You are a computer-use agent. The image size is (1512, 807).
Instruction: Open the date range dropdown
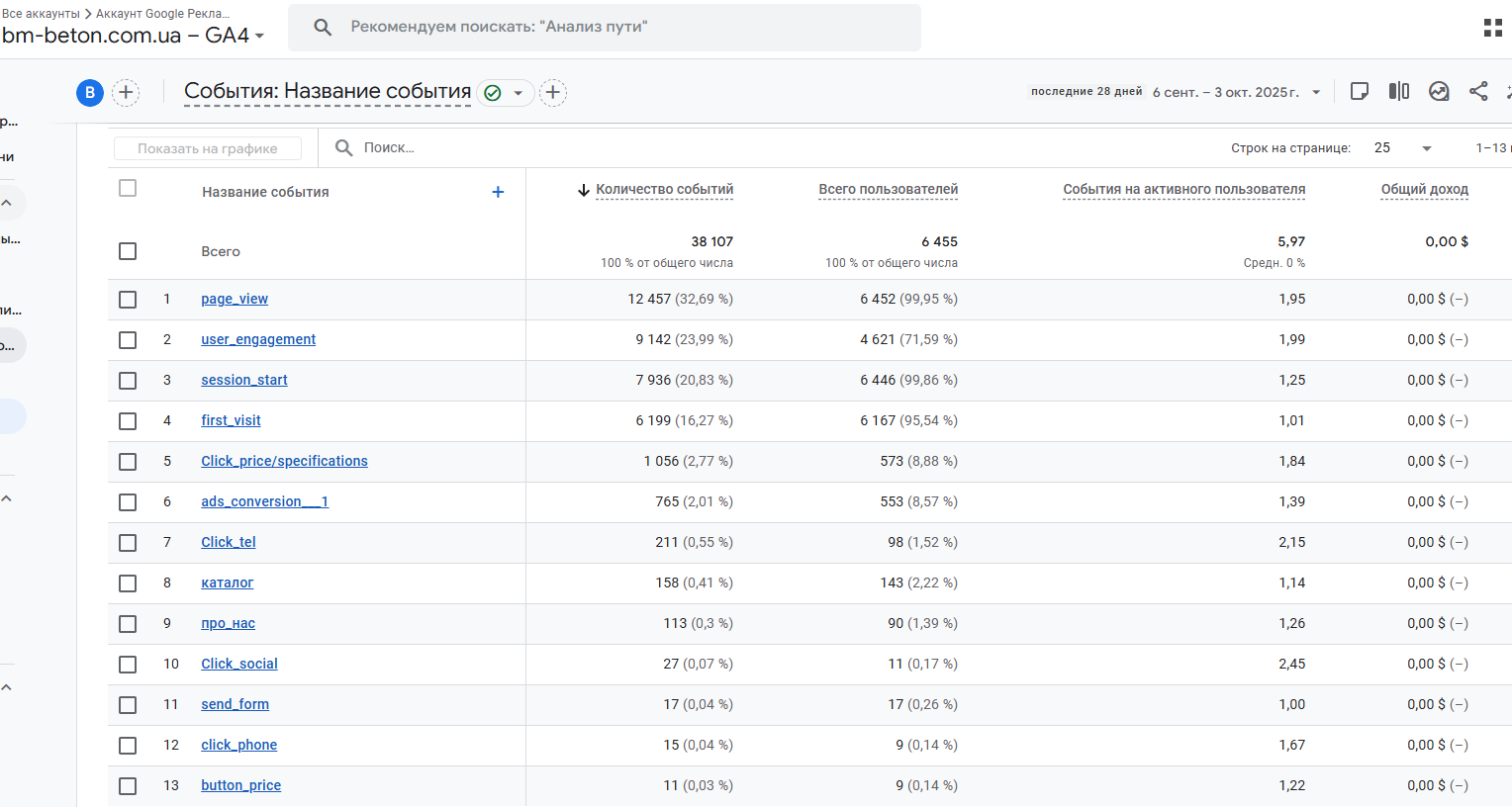click(x=1316, y=92)
